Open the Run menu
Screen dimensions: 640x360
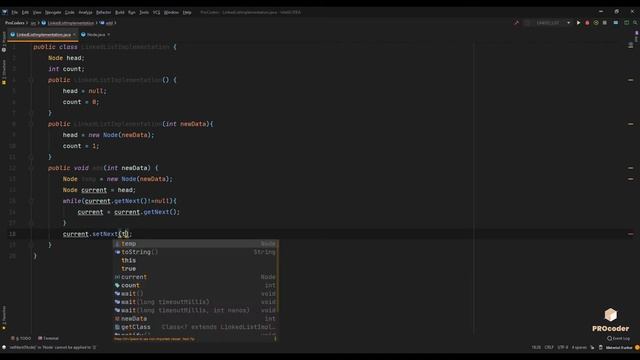click(132, 12)
